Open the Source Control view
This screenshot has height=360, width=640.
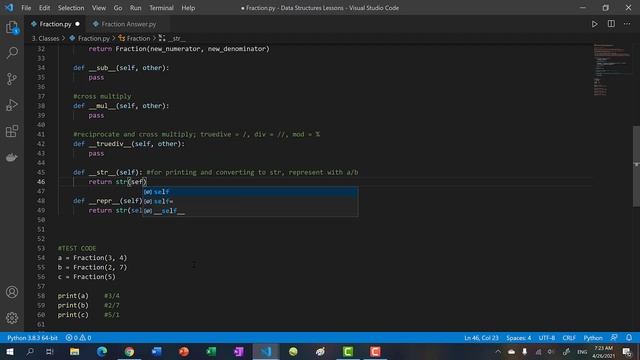tap(12, 79)
